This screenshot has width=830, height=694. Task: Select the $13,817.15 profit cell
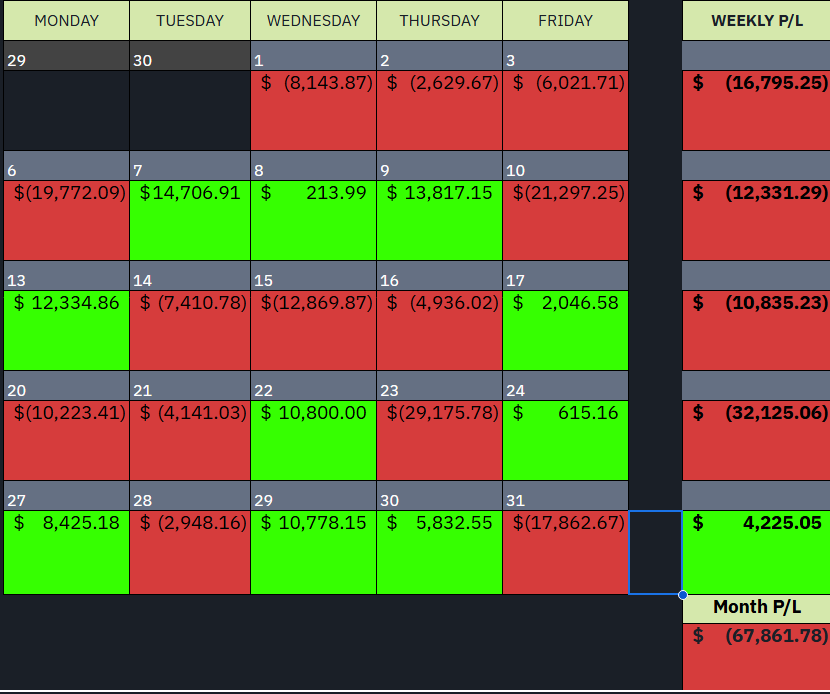[439, 220]
